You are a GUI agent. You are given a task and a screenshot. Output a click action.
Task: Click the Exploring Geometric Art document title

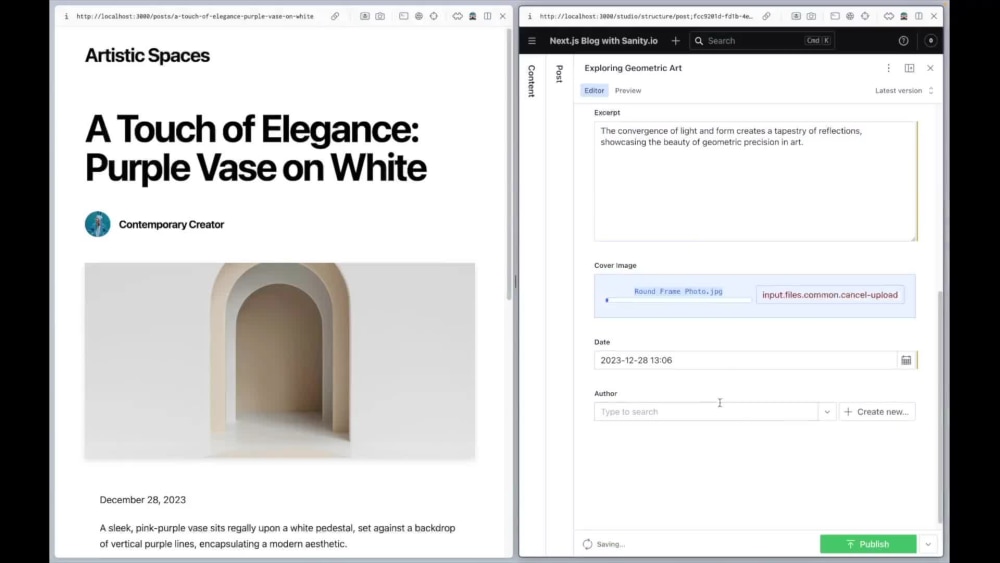point(633,68)
